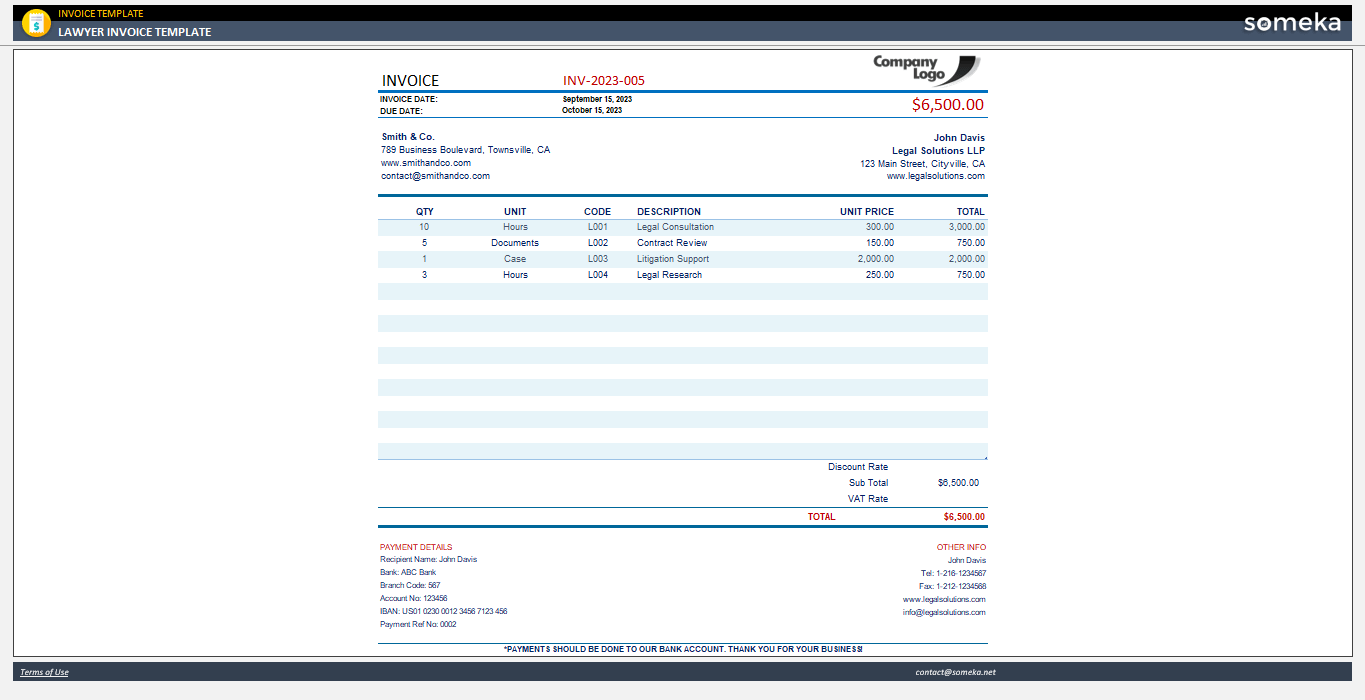Click the contact@someka.net email link
1365x700 pixels.
click(955, 672)
